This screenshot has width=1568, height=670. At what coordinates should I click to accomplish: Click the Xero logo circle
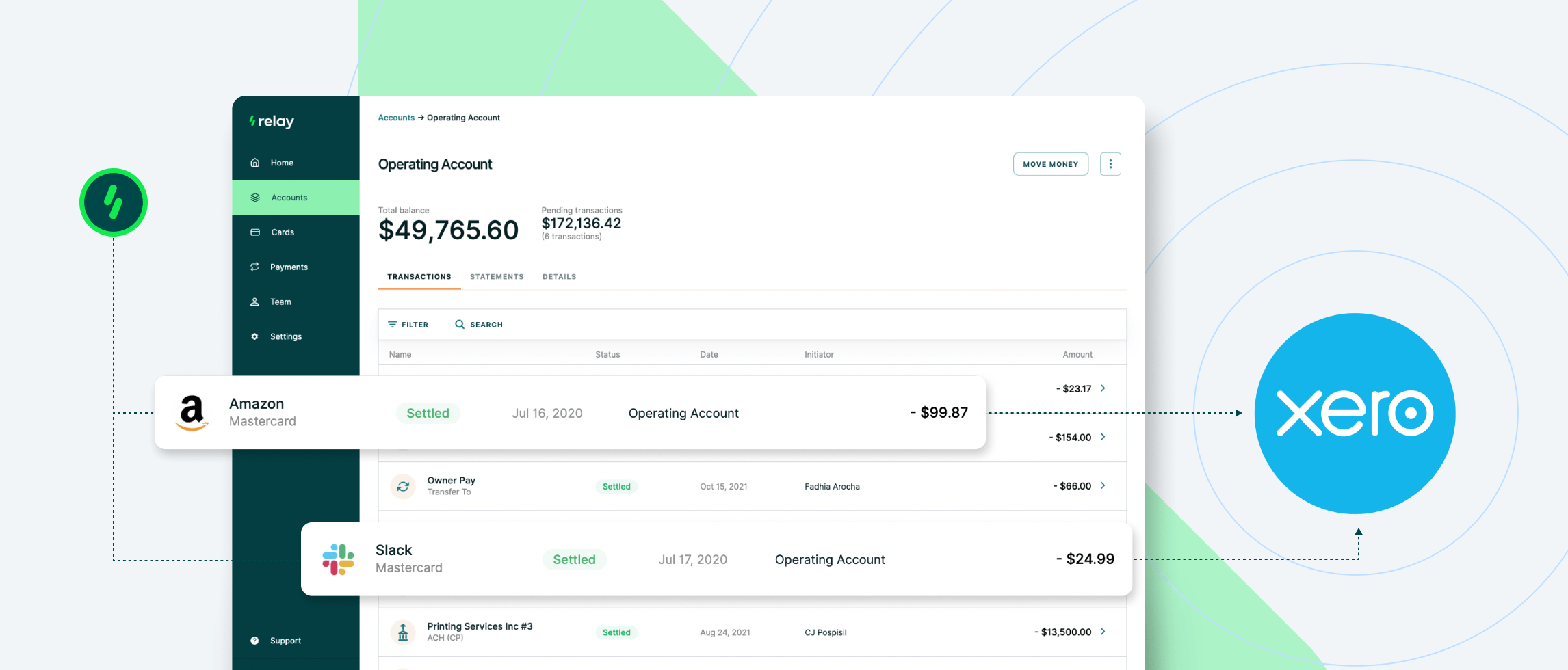coord(1355,414)
